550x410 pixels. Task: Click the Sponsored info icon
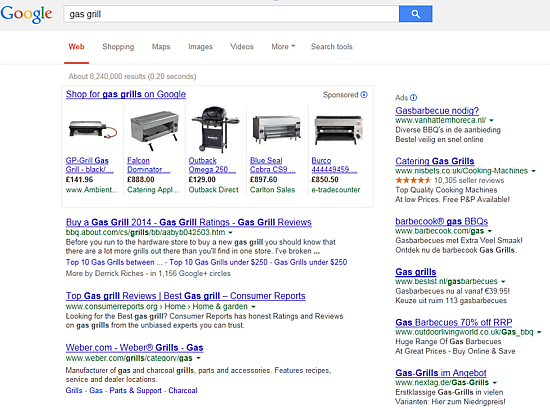[364, 95]
